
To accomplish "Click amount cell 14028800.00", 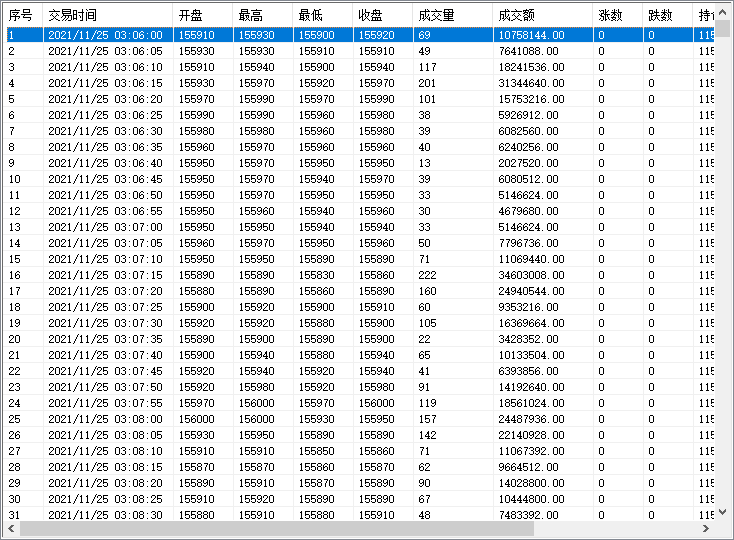I will tap(531, 483).
